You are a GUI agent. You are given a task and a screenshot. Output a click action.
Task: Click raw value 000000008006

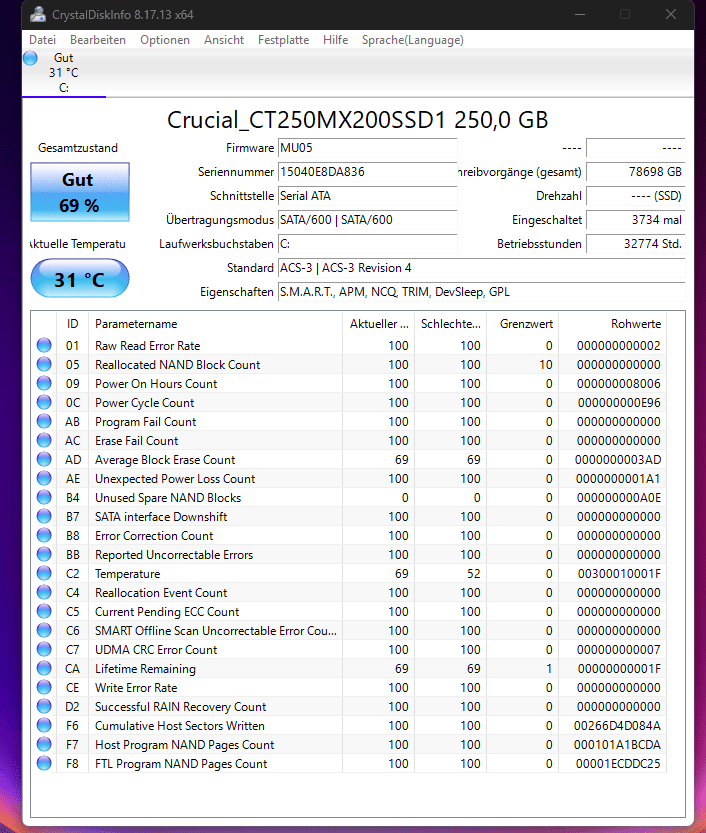point(618,384)
